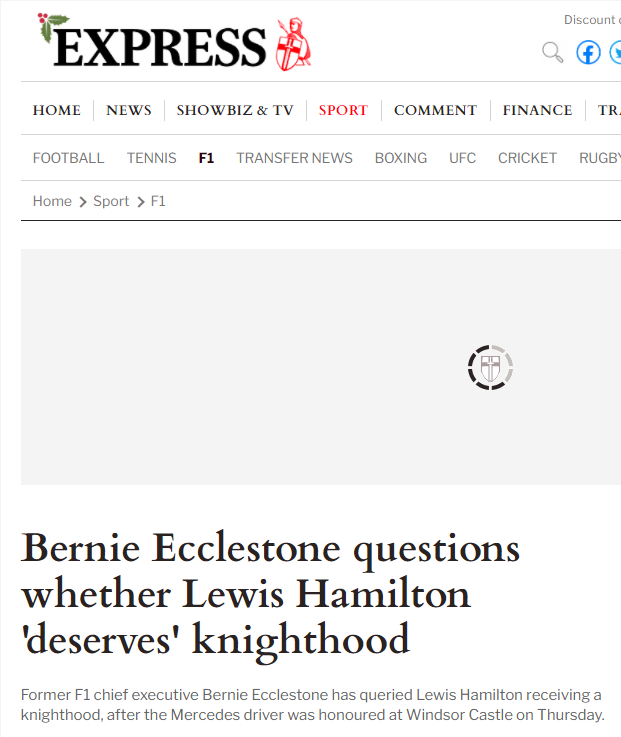Open Showbiz & TV section
This screenshot has height=737, width=621.
click(235, 110)
